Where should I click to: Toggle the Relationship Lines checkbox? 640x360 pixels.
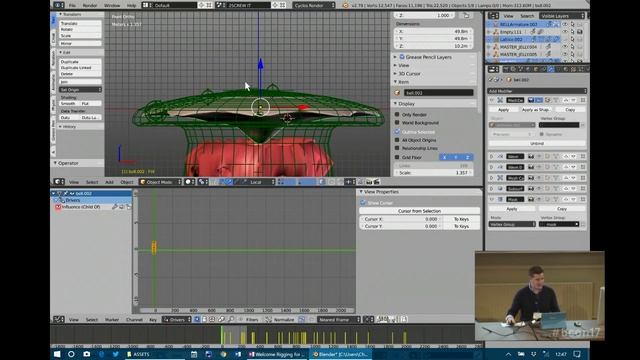pyautogui.click(x=397, y=148)
